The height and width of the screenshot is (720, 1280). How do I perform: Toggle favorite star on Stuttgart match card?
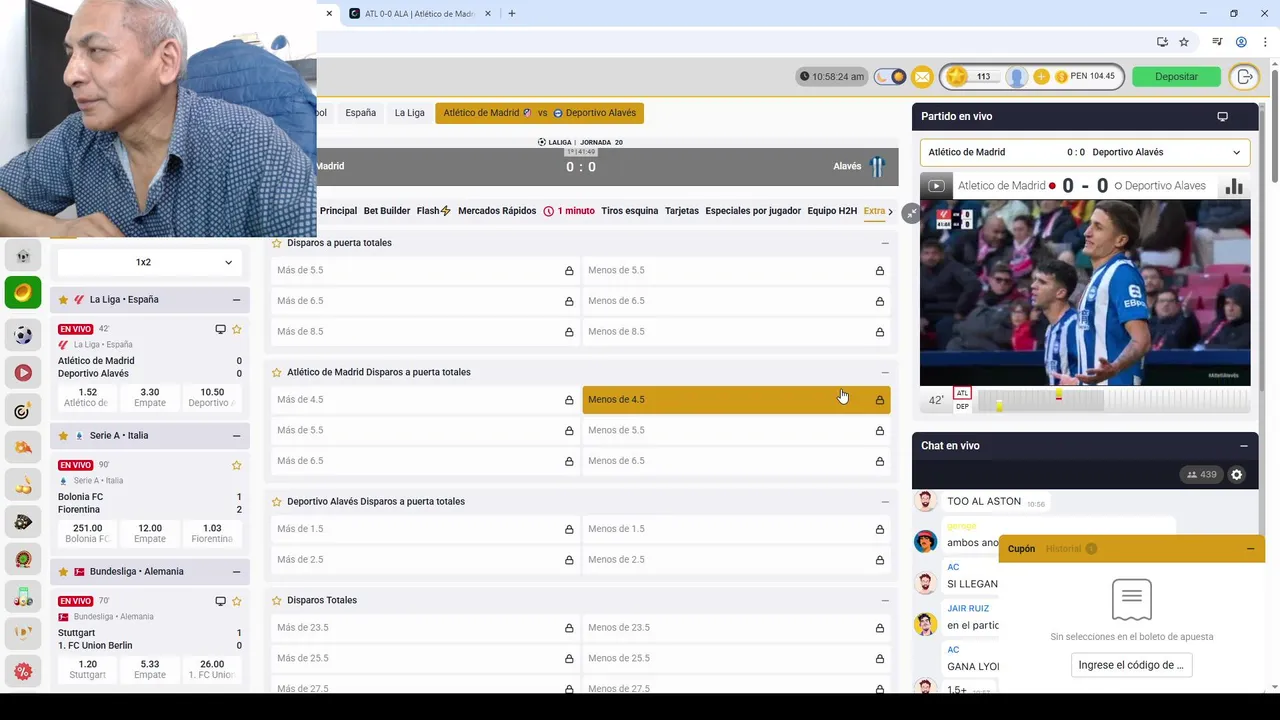237,601
